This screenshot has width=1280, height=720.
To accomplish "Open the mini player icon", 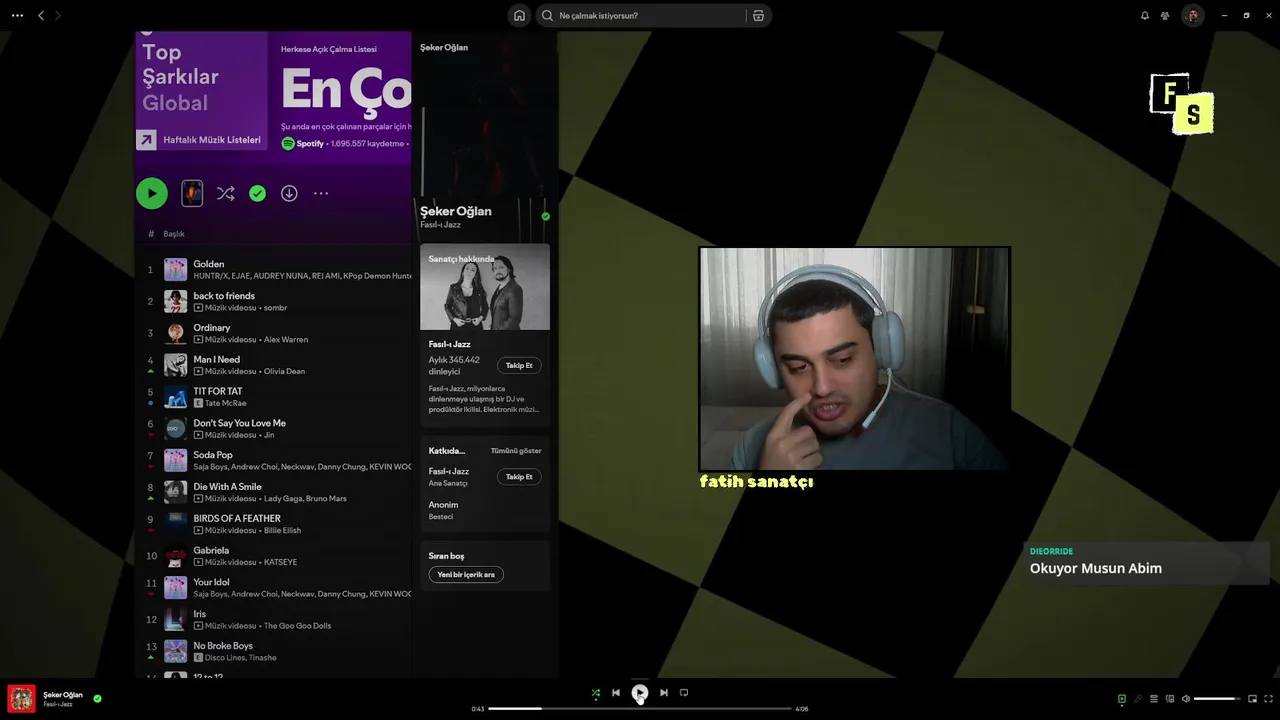I will pyautogui.click(x=1252, y=699).
